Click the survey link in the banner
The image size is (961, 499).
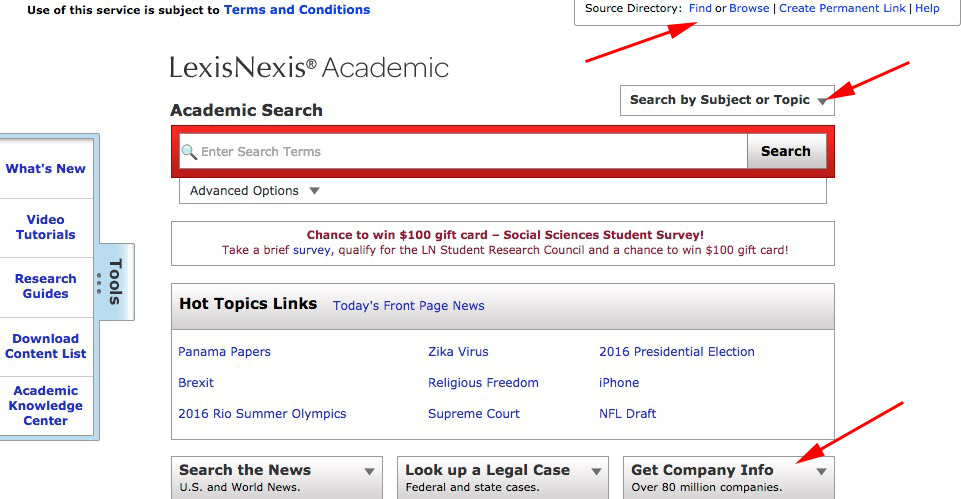313,250
